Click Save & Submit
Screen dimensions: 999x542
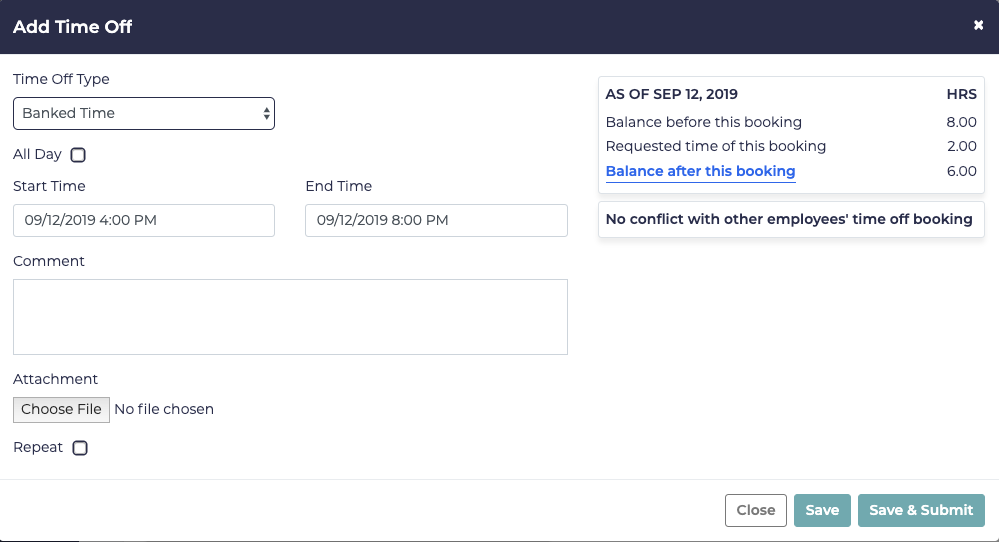point(921,510)
